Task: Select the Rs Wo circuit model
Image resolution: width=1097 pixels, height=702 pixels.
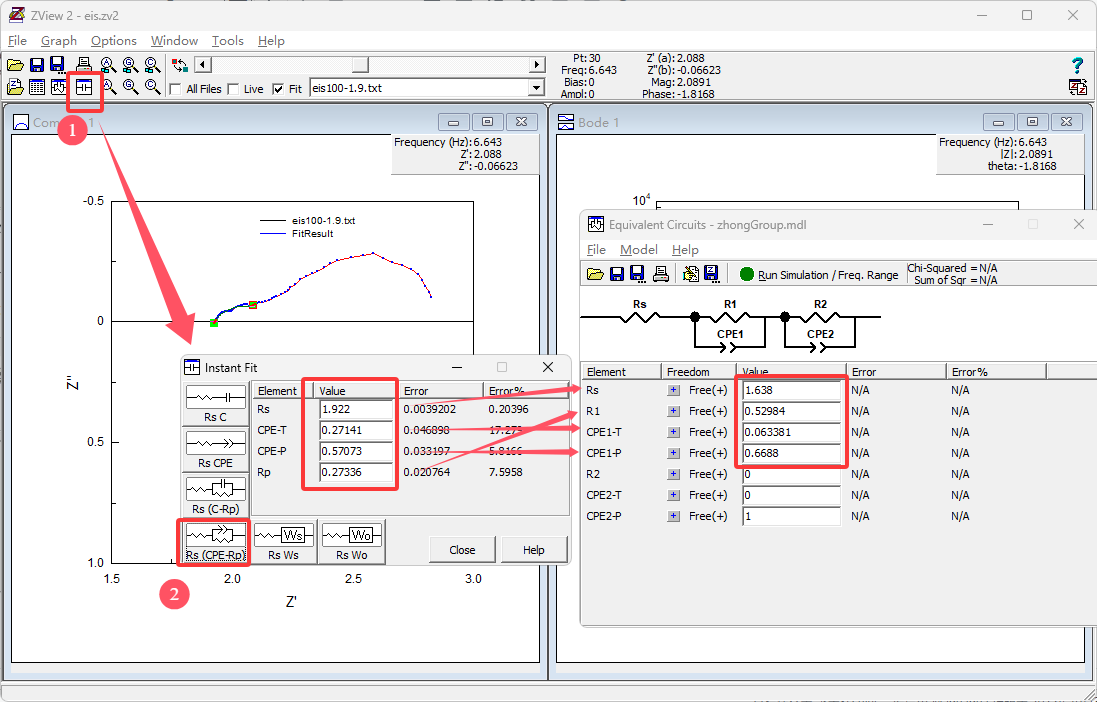Action: (351, 541)
